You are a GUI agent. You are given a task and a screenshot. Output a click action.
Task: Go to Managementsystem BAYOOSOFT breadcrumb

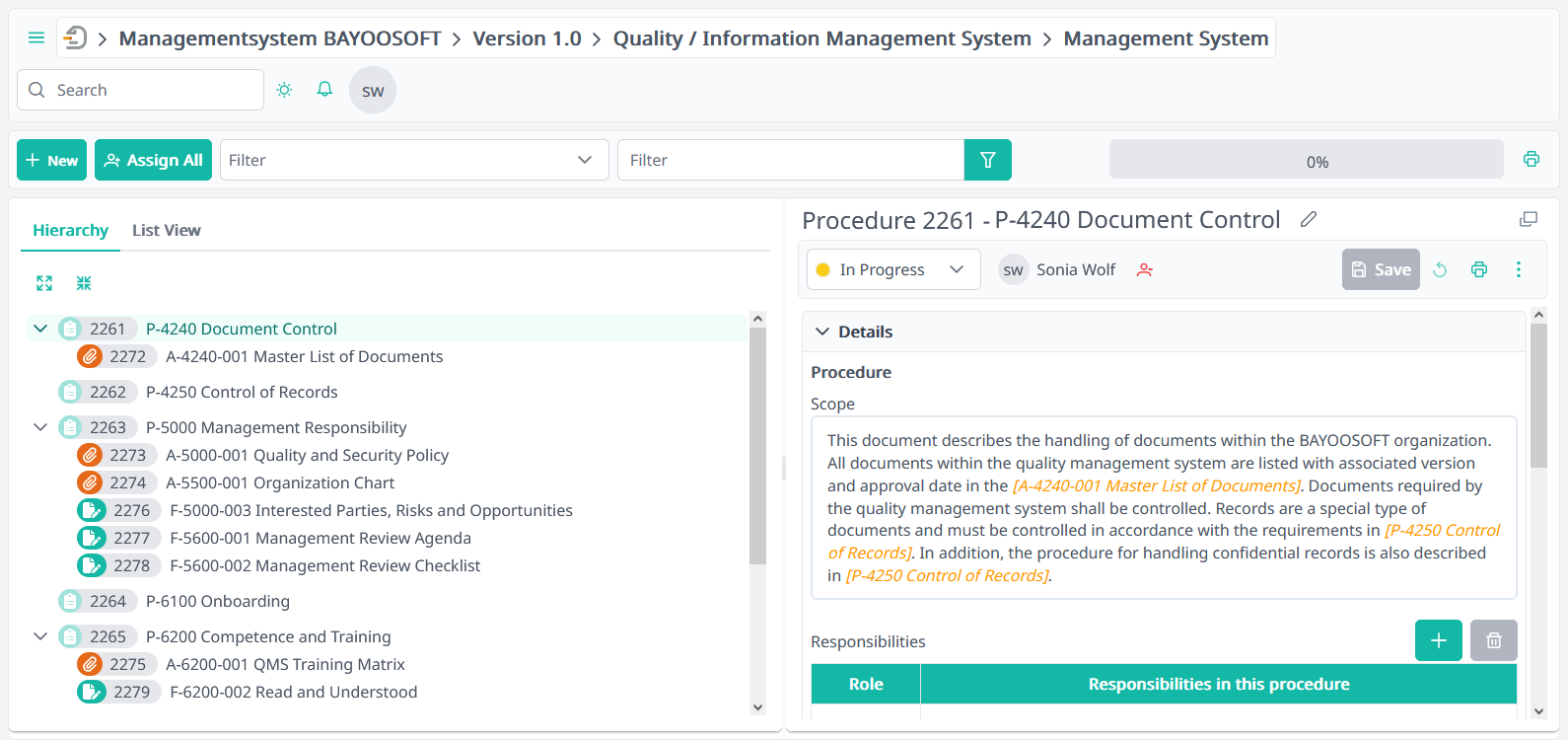280,38
